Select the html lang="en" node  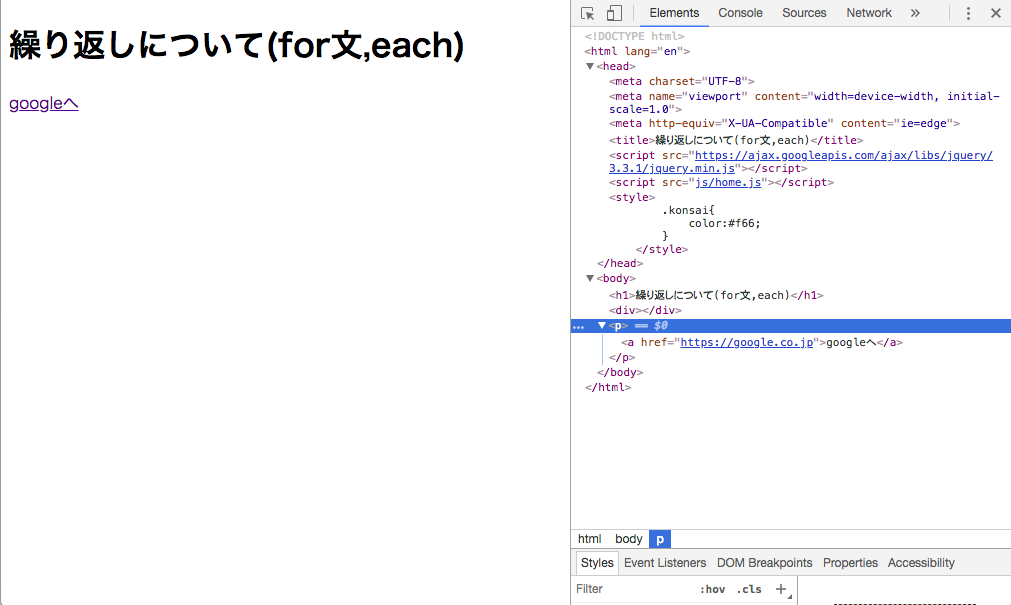(637, 51)
